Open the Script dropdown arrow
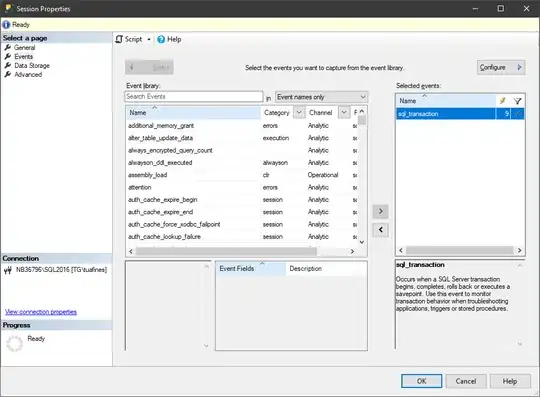 point(149,39)
